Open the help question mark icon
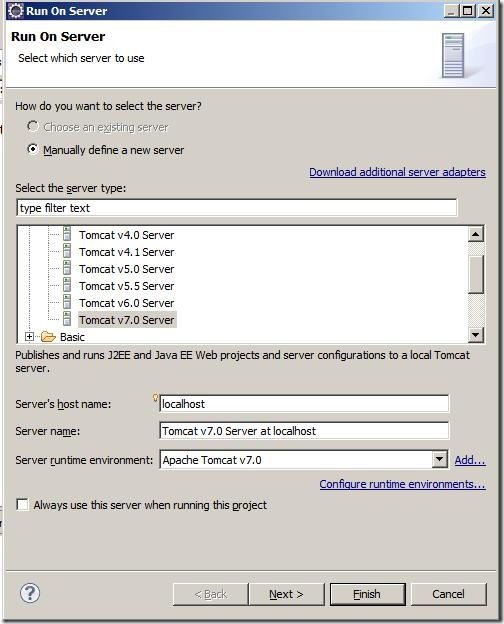 pyautogui.click(x=30, y=593)
